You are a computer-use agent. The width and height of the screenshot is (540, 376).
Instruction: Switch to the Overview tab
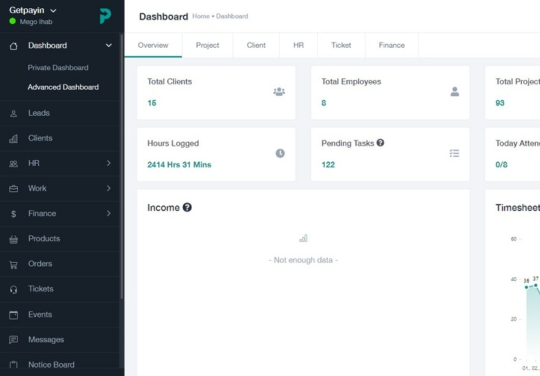(153, 45)
